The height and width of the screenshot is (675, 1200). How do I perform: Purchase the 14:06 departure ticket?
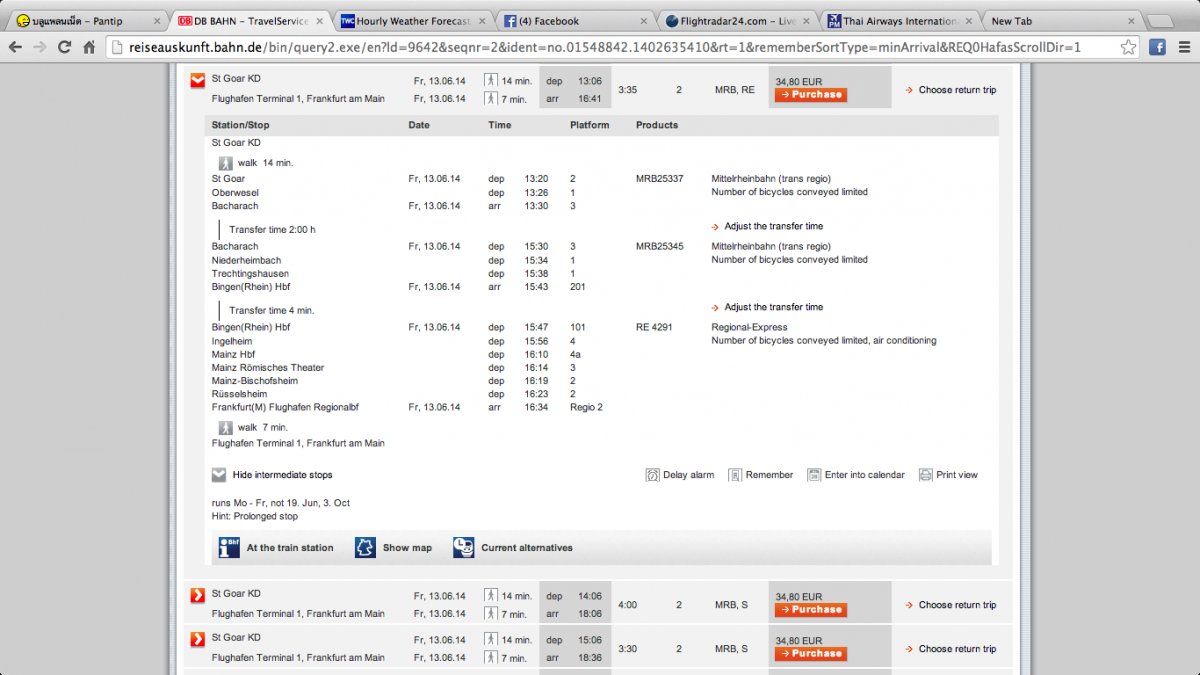pyautogui.click(x=810, y=610)
